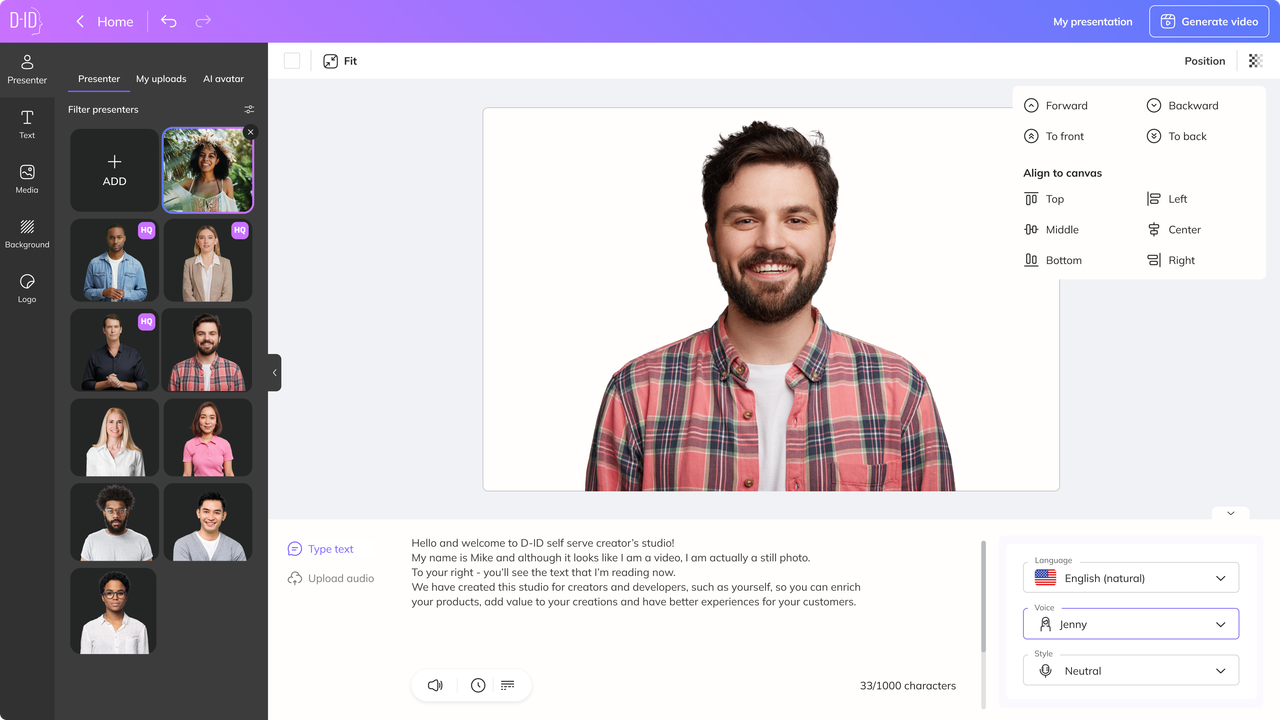Align to canvas Center

pyautogui.click(x=1174, y=229)
